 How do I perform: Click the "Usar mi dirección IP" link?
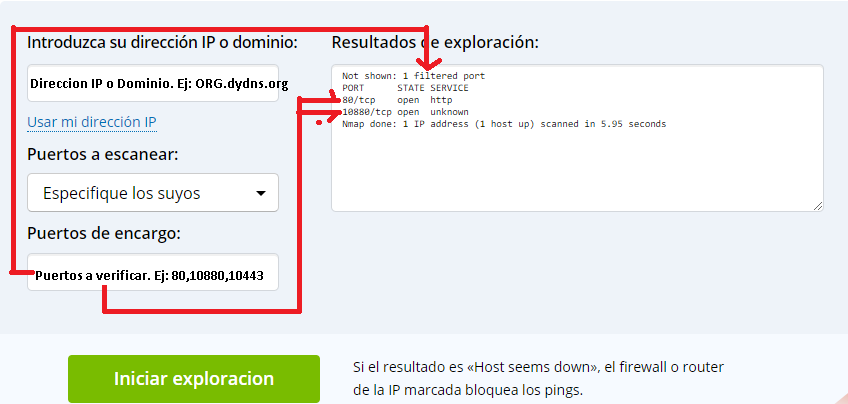91,122
